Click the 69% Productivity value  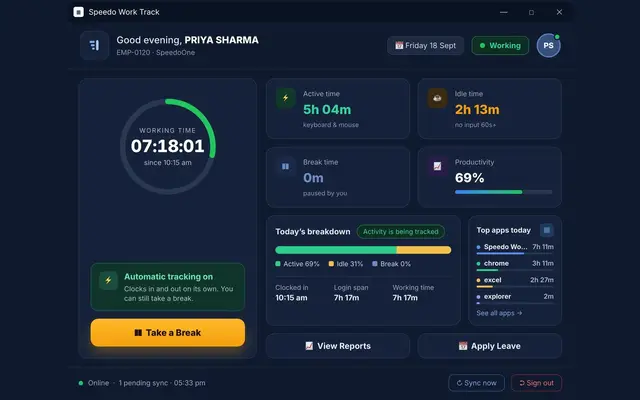point(469,178)
